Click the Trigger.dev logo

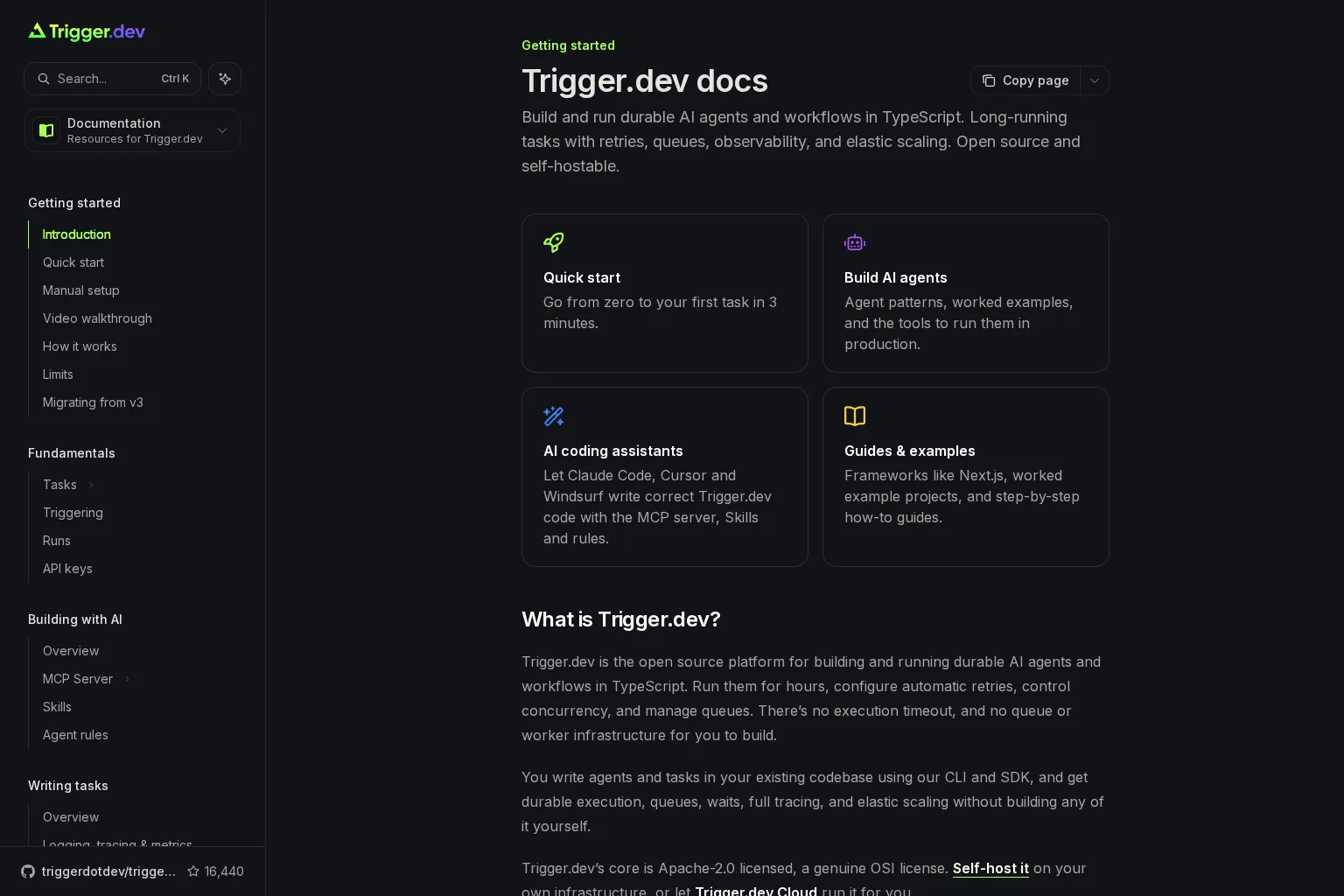click(x=87, y=31)
